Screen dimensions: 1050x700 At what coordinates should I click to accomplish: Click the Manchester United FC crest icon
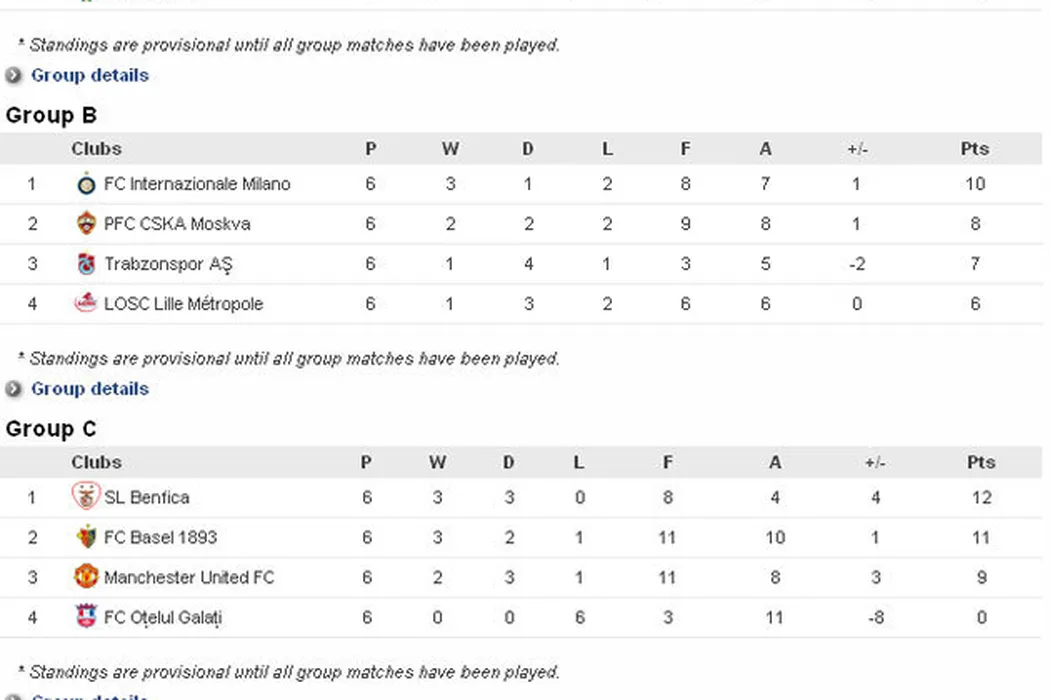pos(87,577)
